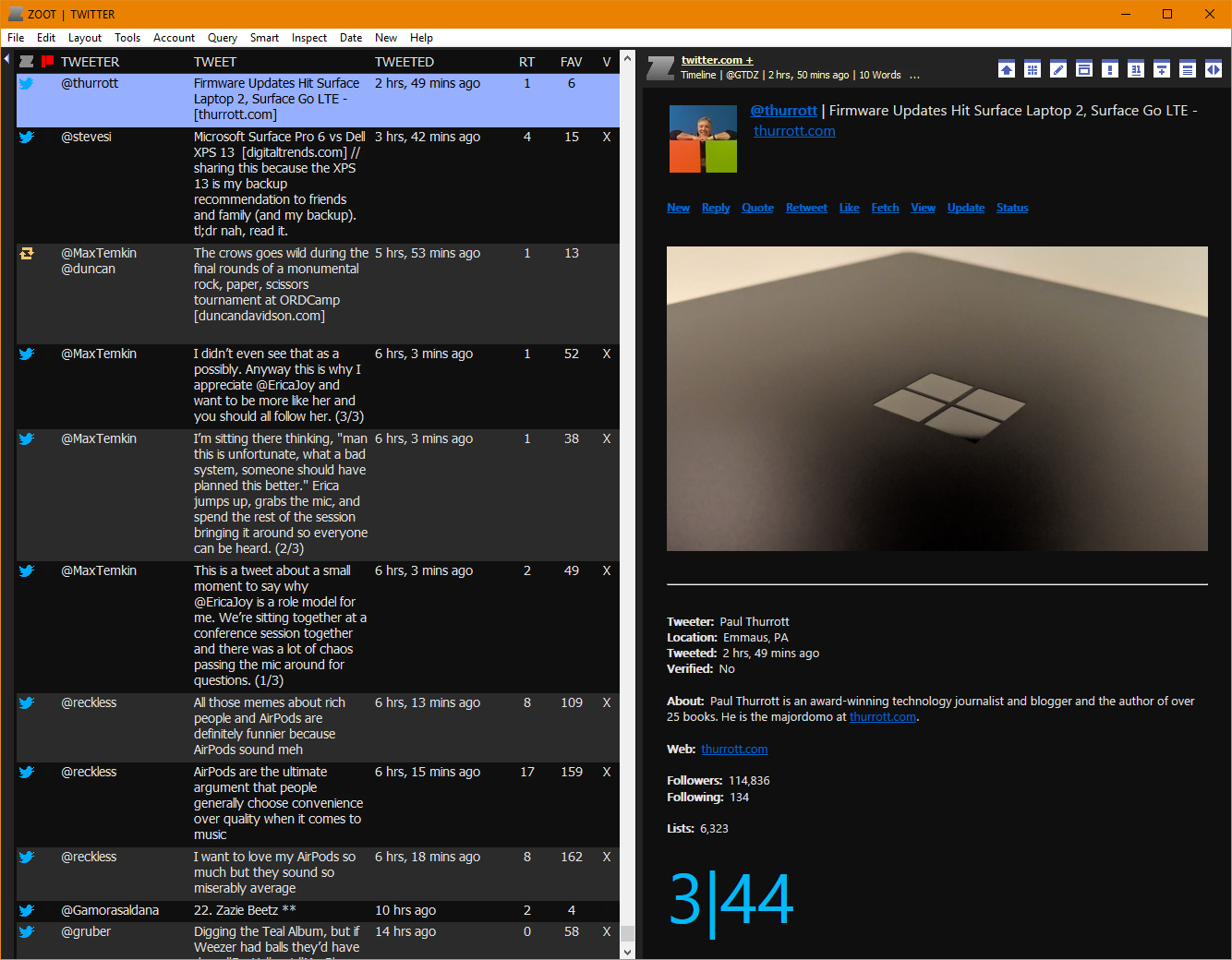Open the @thurrott profile link in the tweet heading
The width and height of the screenshot is (1232, 960).
[784, 110]
